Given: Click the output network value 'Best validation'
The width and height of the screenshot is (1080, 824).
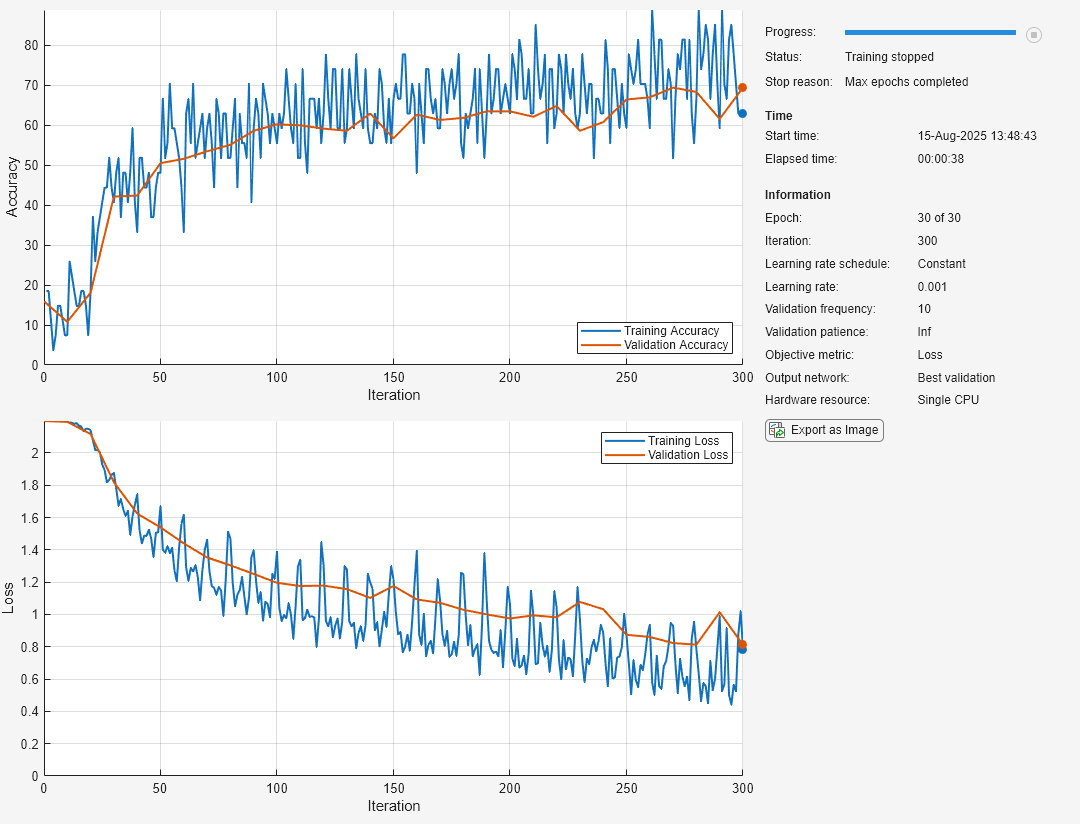Looking at the screenshot, I should (x=956, y=378).
